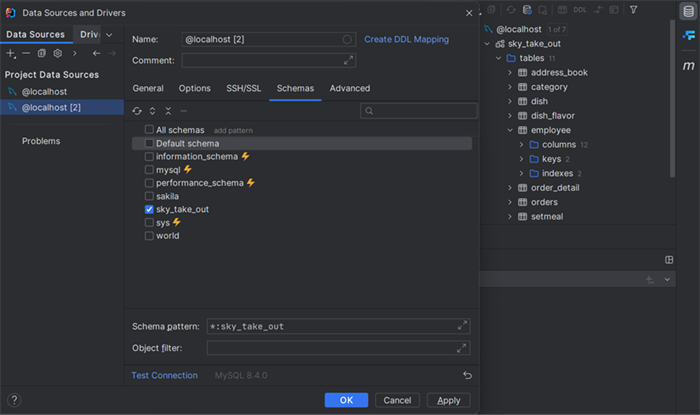Reset changes with the revert arrow icon

[467, 375]
